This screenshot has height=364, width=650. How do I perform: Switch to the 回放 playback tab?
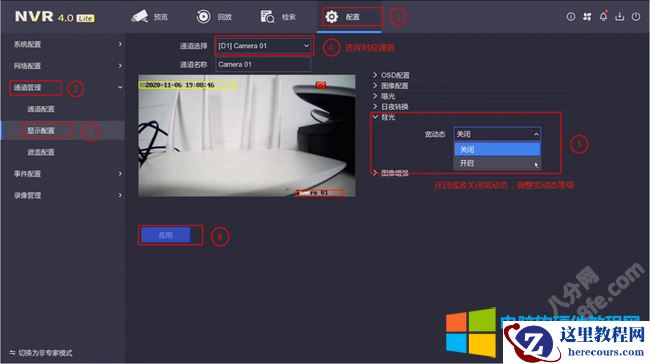click(x=214, y=17)
